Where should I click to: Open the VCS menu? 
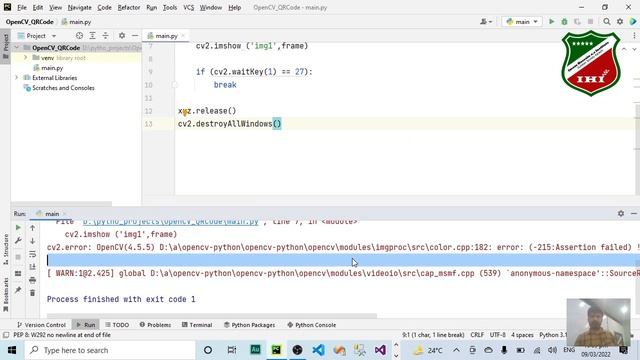[x=189, y=7]
